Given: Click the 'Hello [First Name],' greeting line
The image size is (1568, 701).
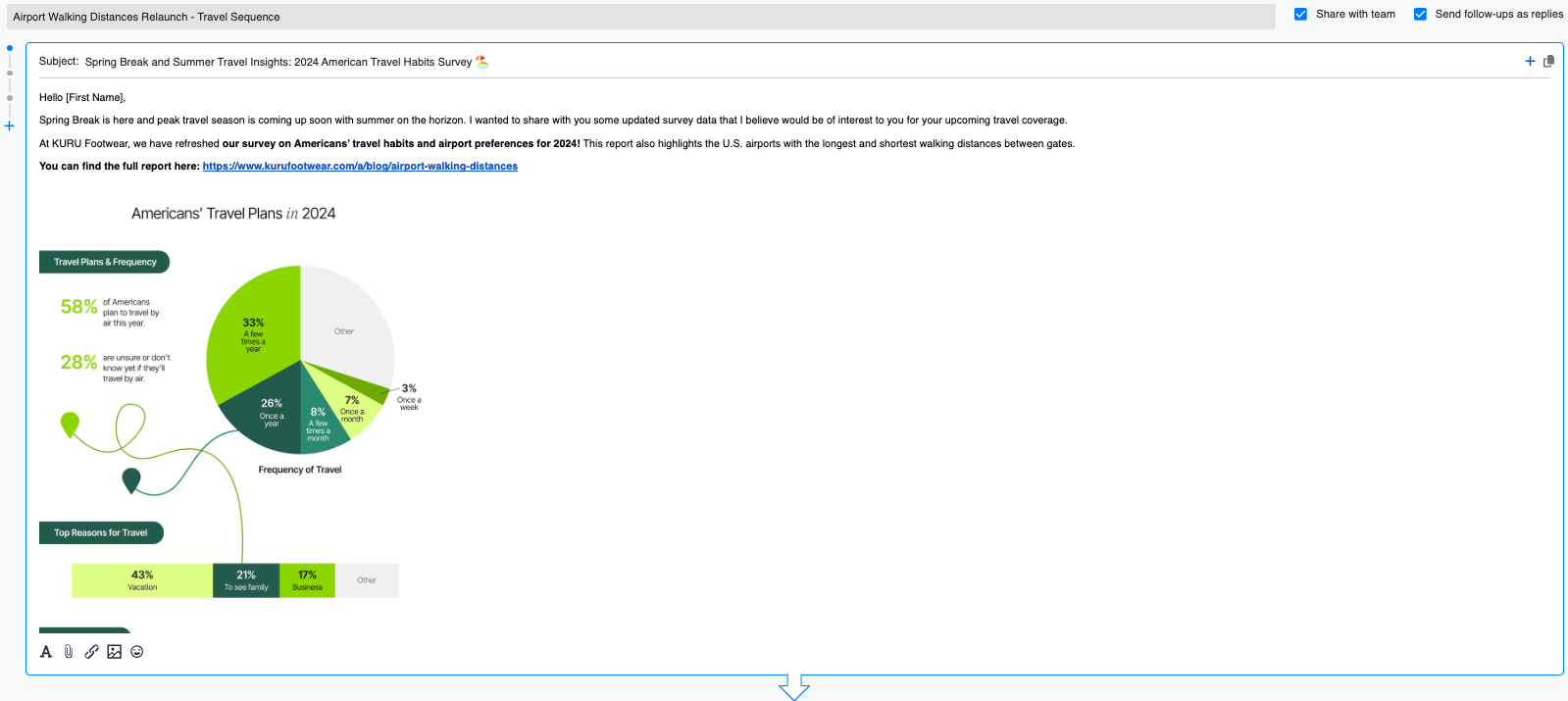Looking at the screenshot, I should (x=82, y=97).
